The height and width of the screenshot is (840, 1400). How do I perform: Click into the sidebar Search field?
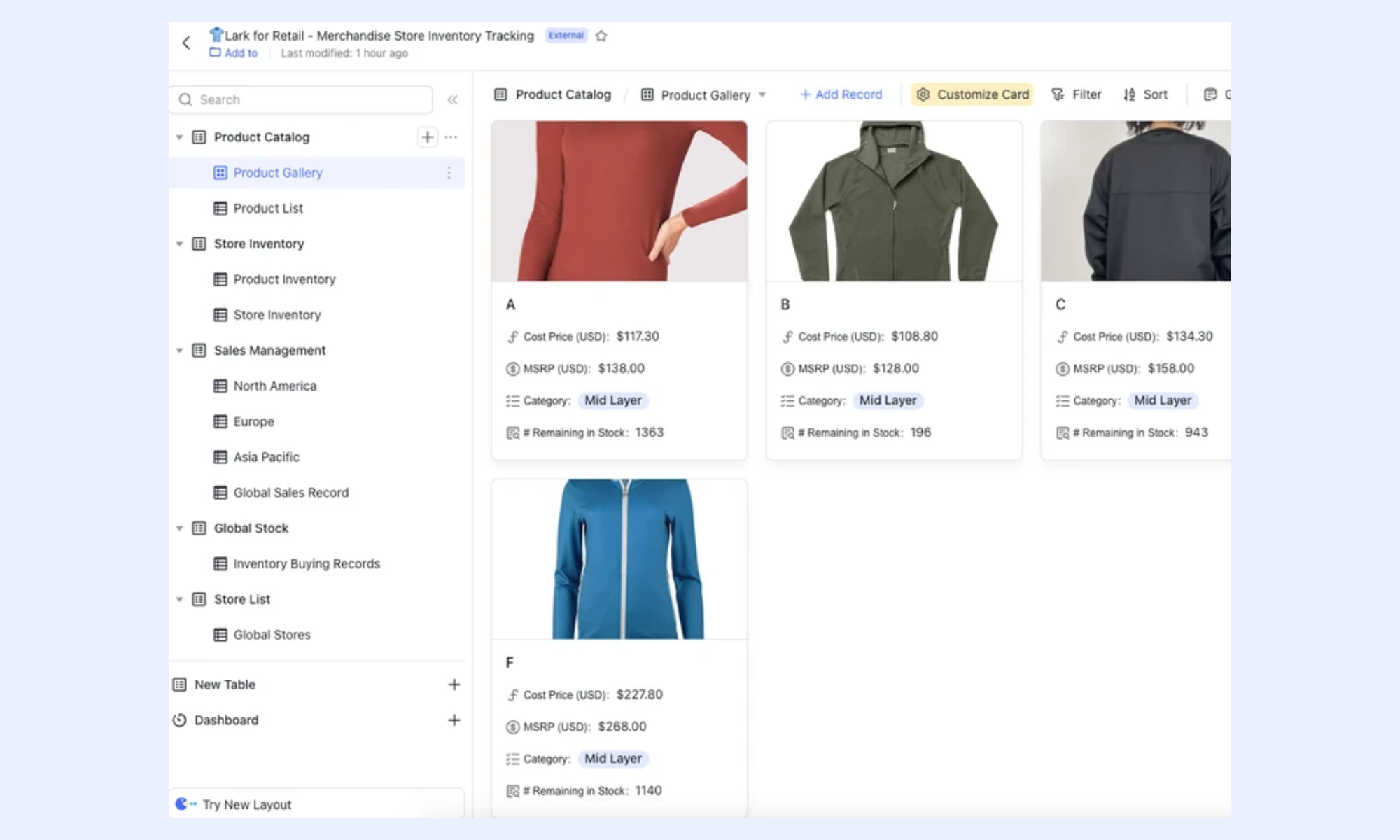301,99
